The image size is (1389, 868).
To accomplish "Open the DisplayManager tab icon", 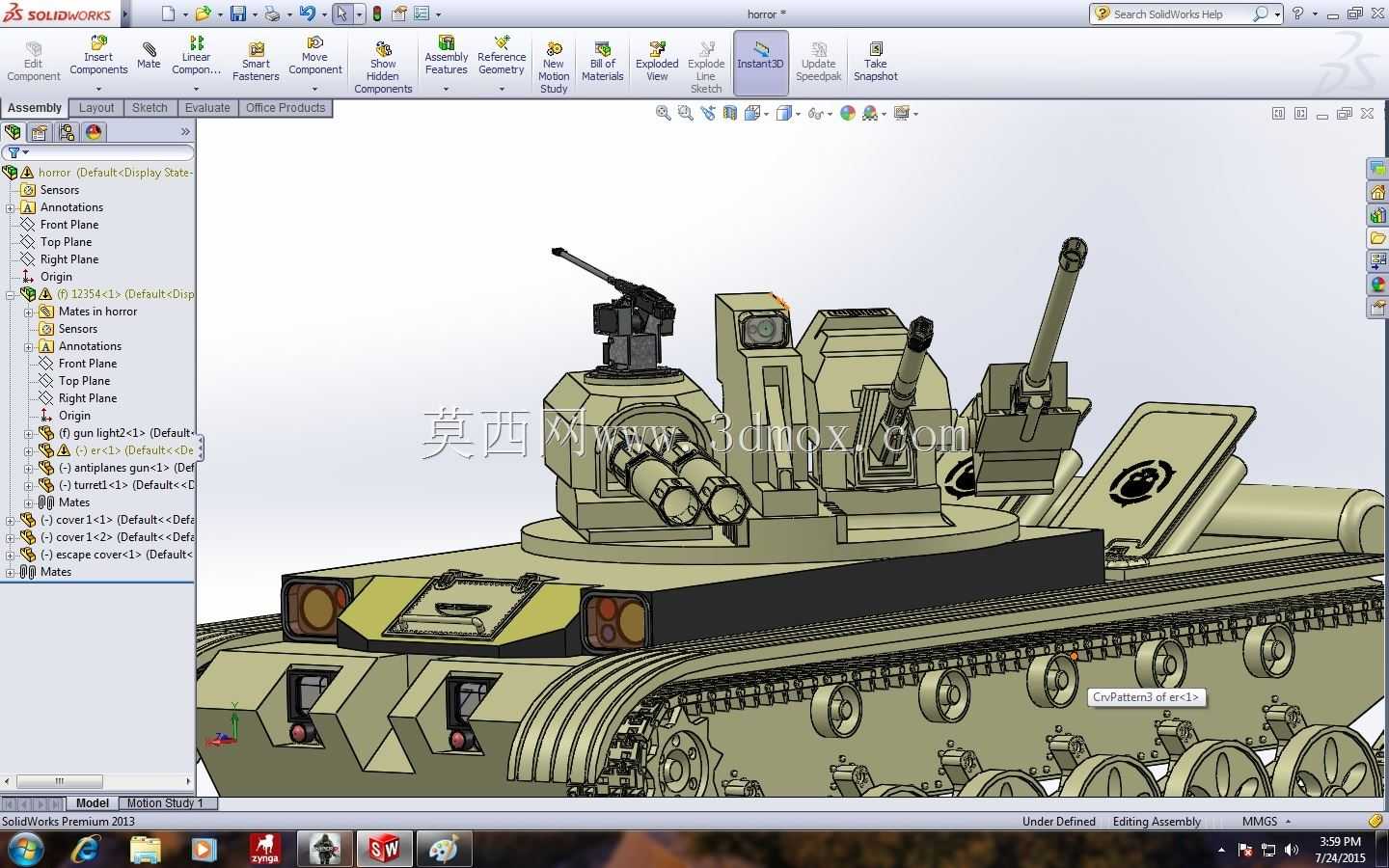I will 94,132.
